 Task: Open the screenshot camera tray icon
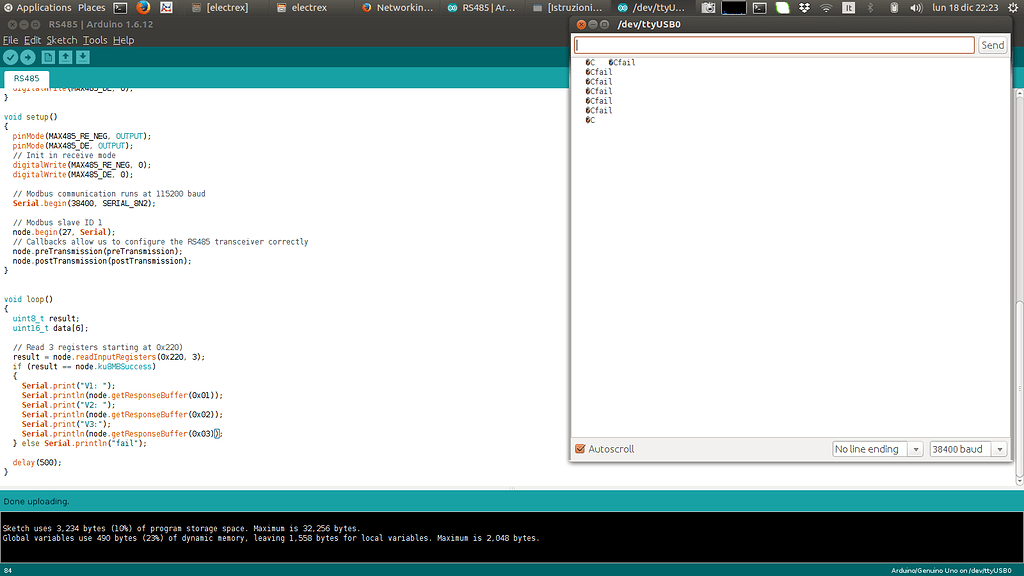click(708, 7)
